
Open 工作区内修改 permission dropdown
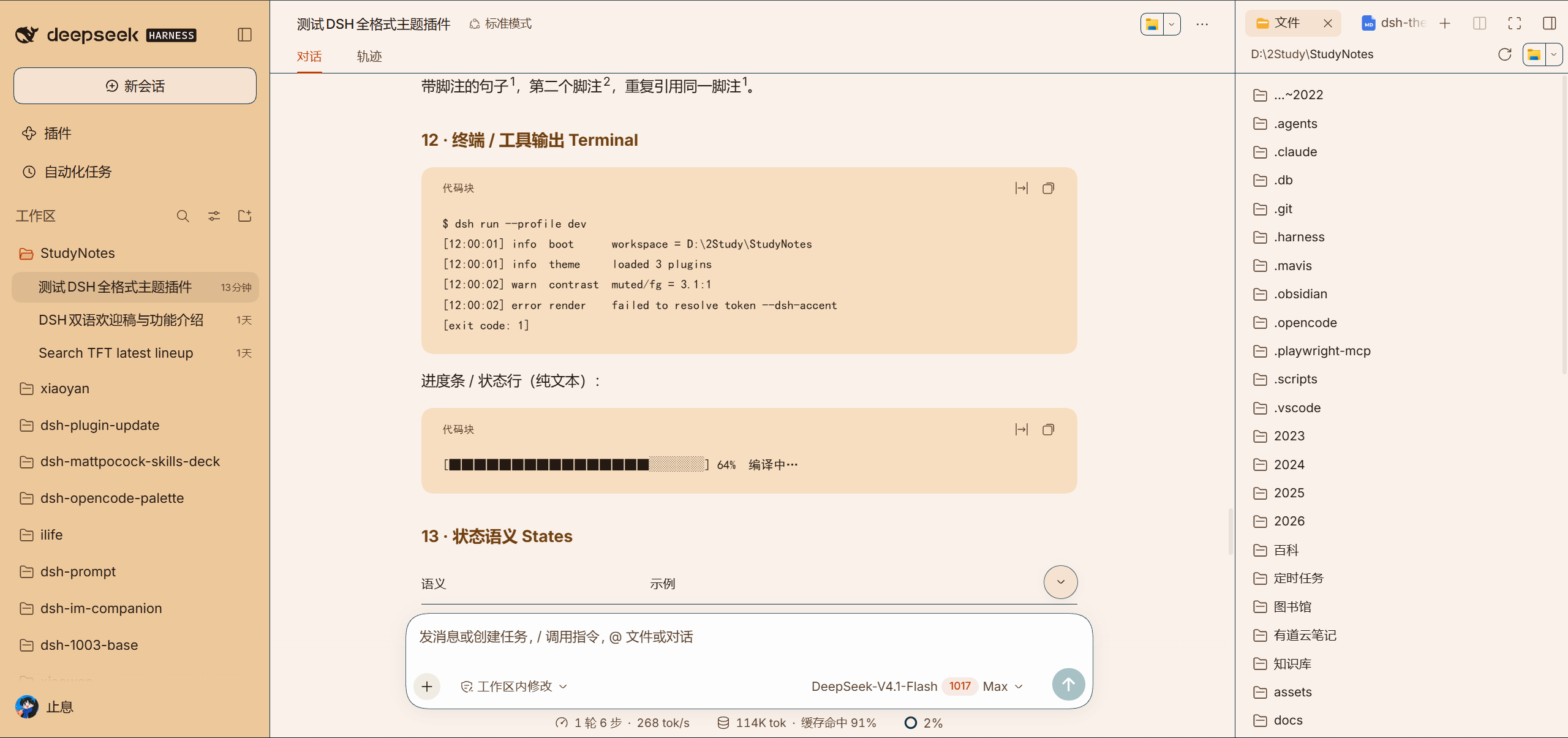tap(514, 687)
